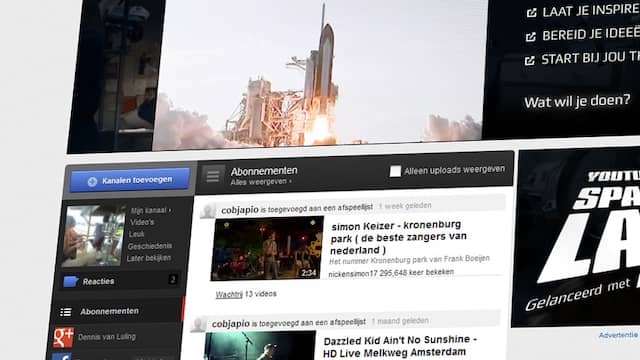Open the simon Keizer kronenburg park video thumbnail
Image resolution: width=640 pixels, height=360 pixels.
click(267, 249)
